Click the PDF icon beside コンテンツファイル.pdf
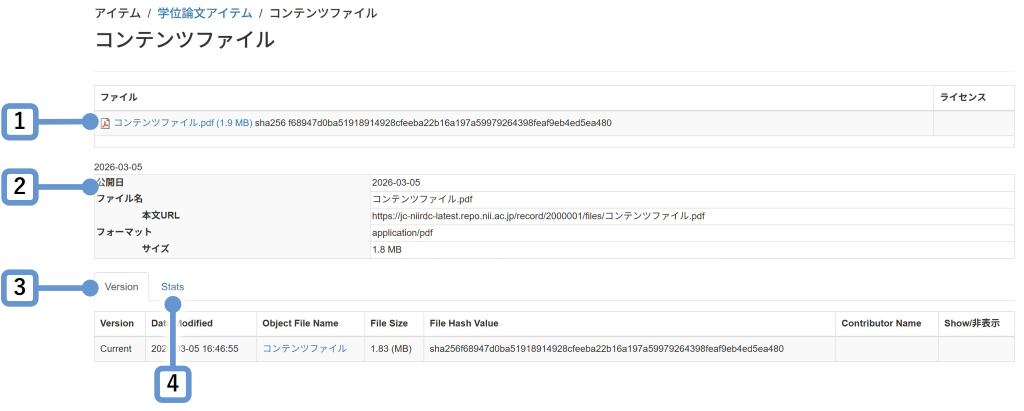Viewport: 1024px width, 411px height. click(105, 123)
